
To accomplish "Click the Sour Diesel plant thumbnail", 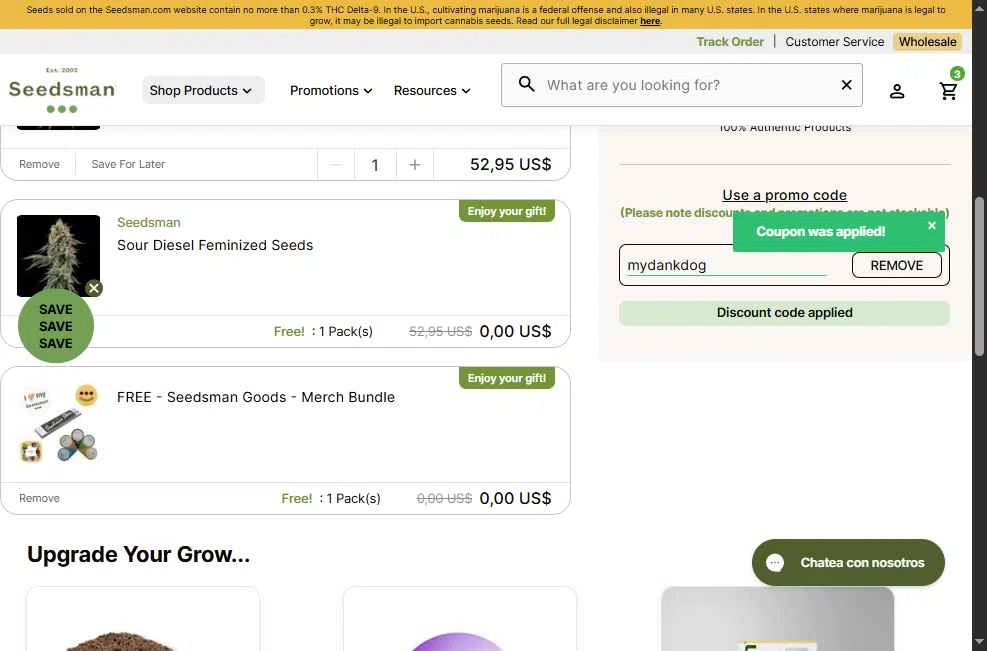I will point(59,256).
